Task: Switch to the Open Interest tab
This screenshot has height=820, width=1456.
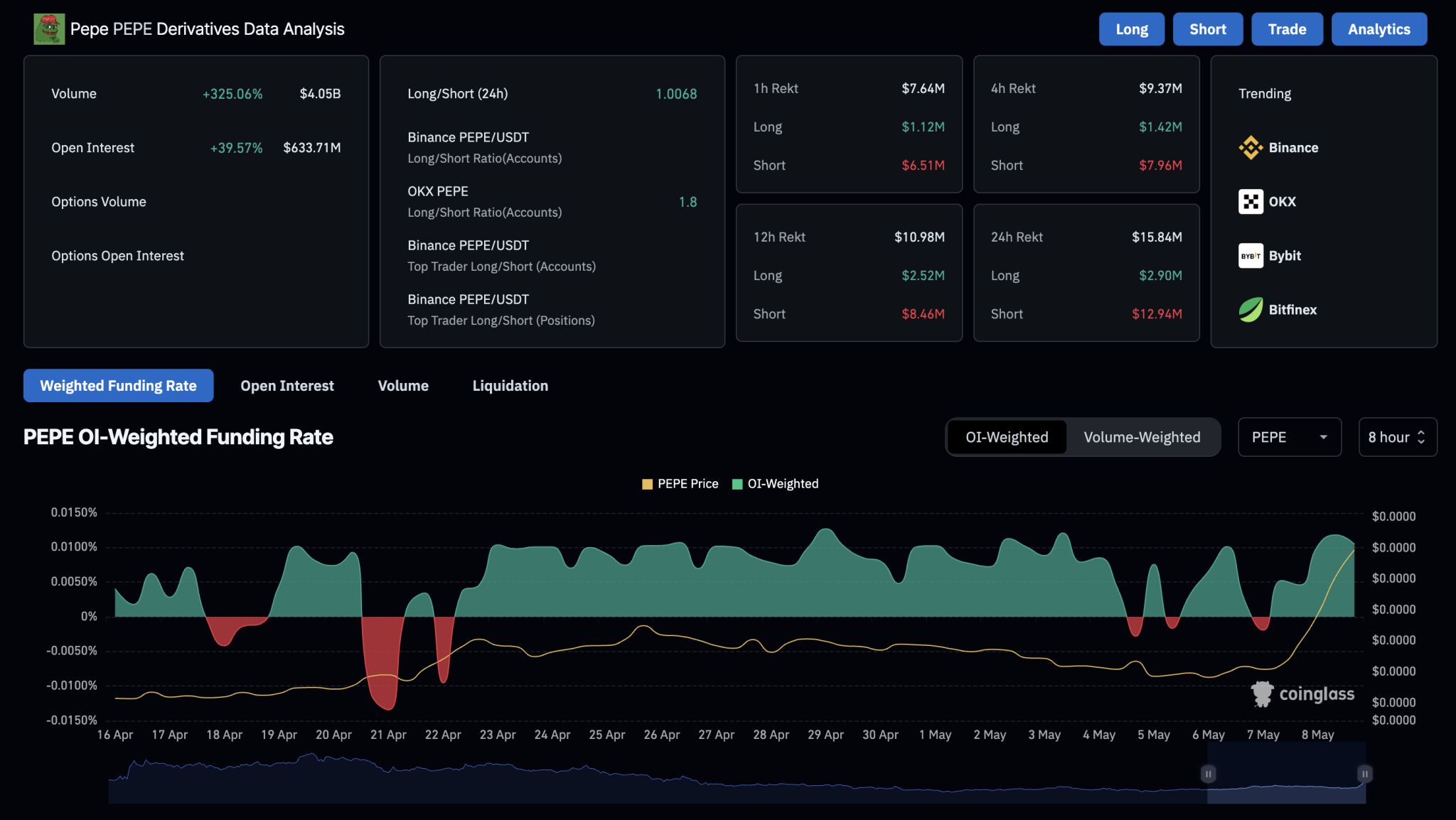Action: pos(287,386)
